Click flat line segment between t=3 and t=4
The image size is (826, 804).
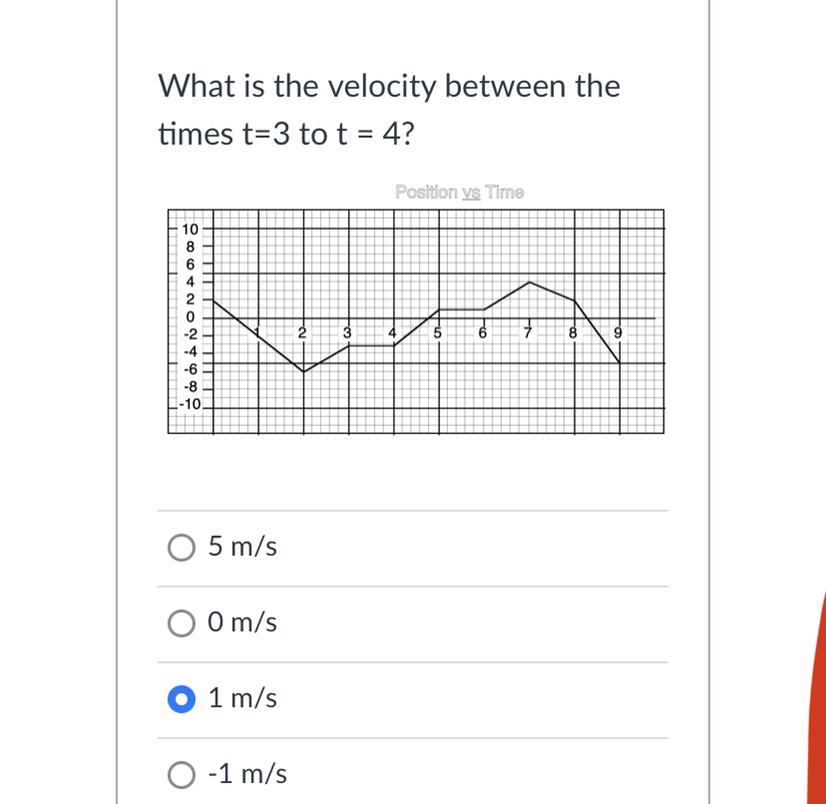click(x=371, y=345)
